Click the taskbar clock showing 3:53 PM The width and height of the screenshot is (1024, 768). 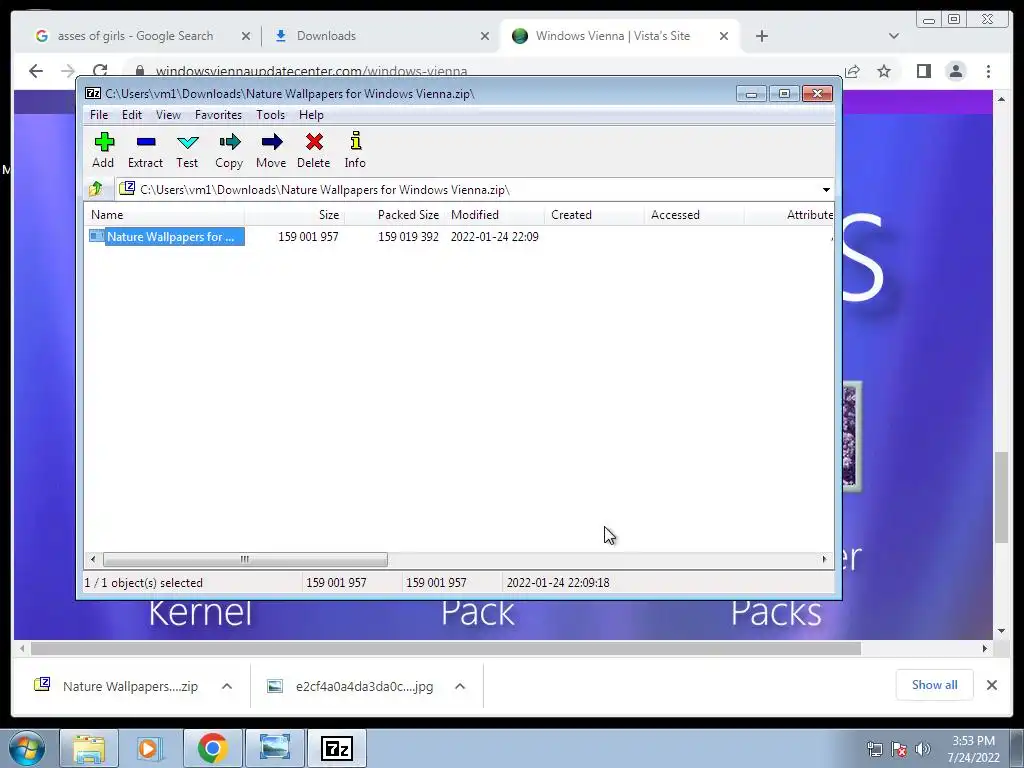pyautogui.click(x=974, y=749)
